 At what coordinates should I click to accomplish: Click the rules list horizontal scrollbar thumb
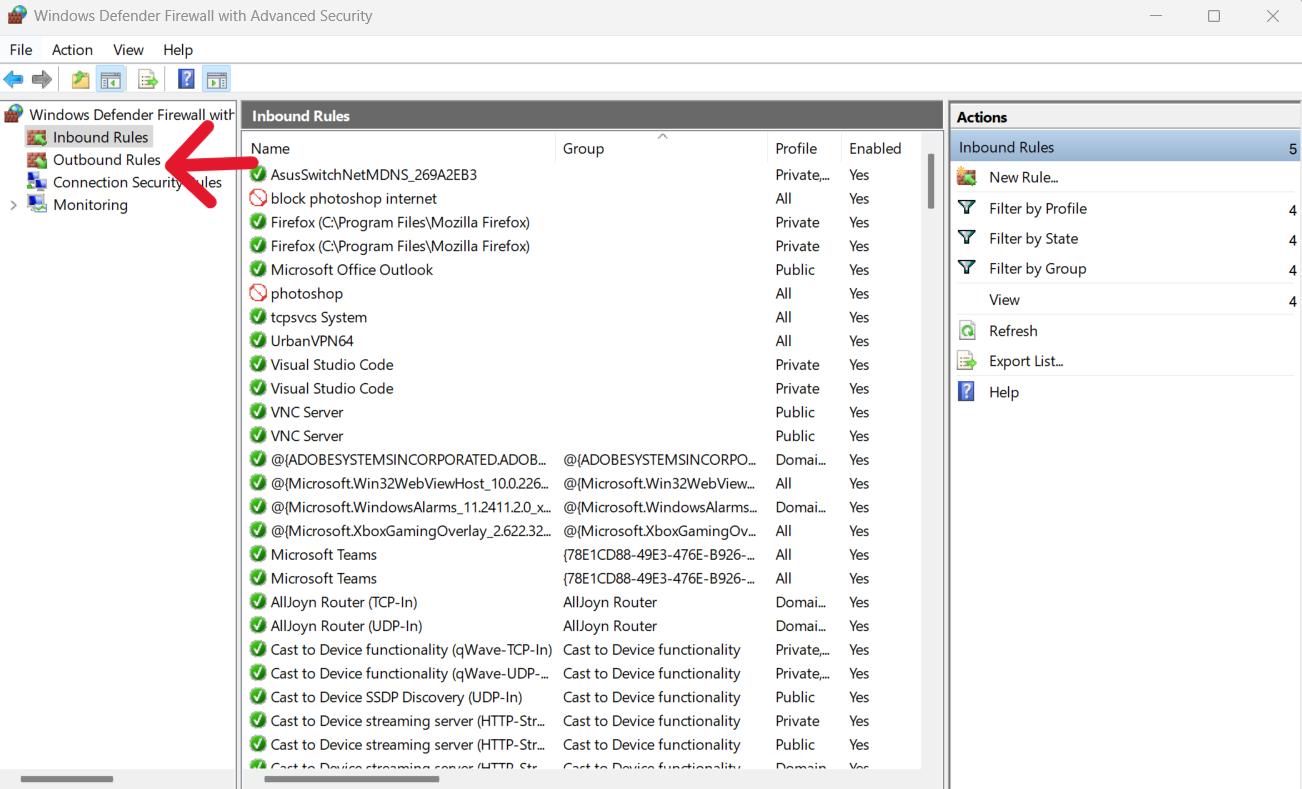tap(352, 778)
